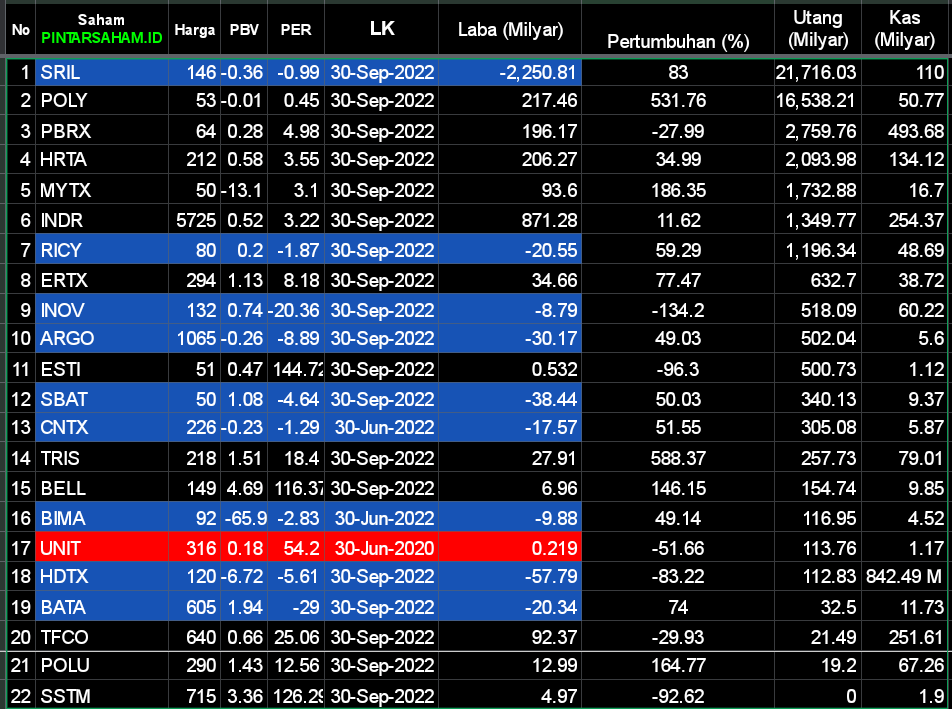The height and width of the screenshot is (709, 952).
Task: Select the SRIL debt value 21,716.03
Action: click(x=817, y=72)
